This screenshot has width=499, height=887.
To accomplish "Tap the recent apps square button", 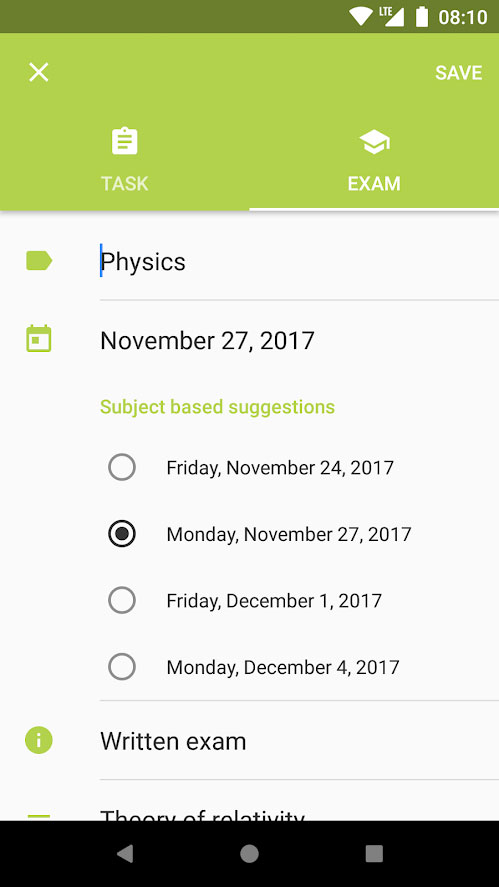I will [374, 854].
